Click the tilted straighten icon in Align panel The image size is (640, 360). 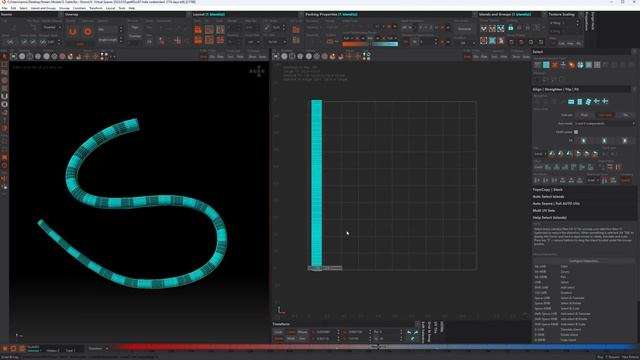[588, 102]
